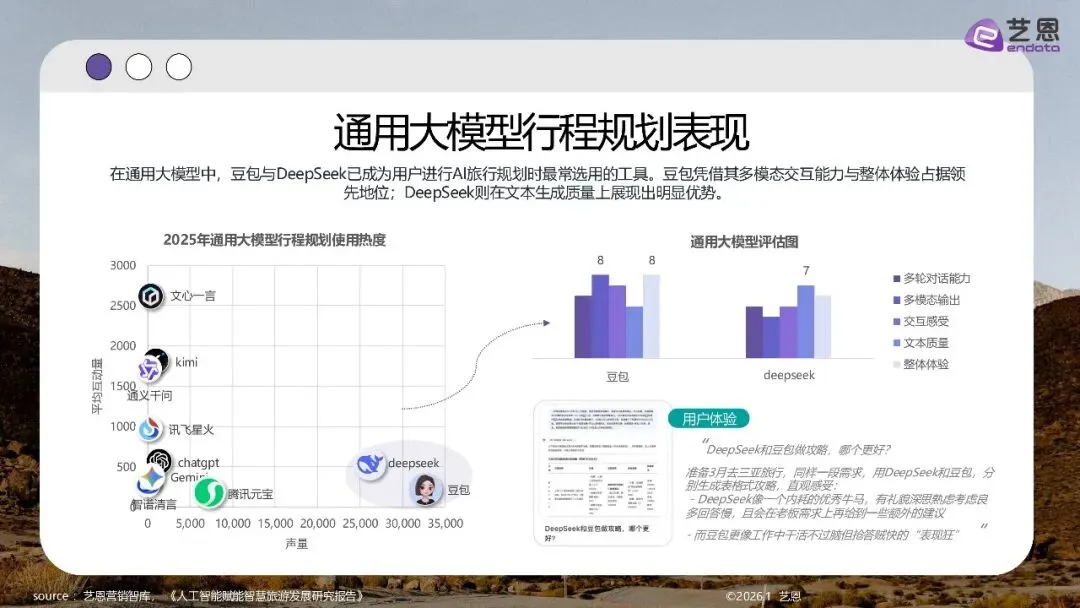
Task: Click the lightest 整体体验 bar in 豆包 group
Action: click(651, 316)
